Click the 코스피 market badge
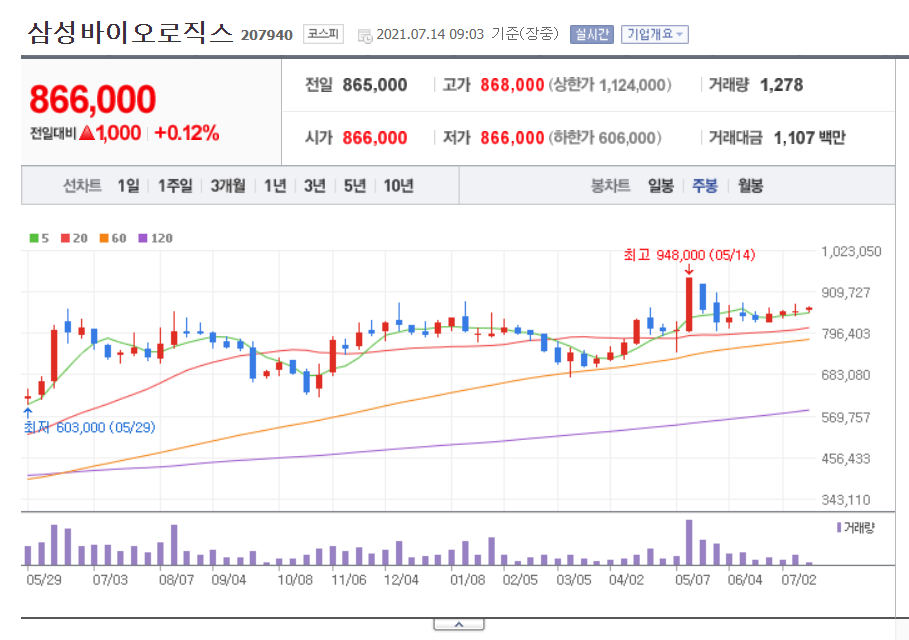The height and width of the screenshot is (640, 909). click(x=323, y=34)
